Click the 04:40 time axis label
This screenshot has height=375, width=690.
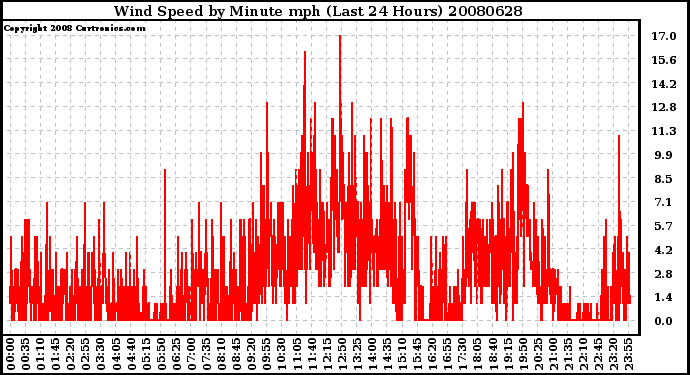131,355
